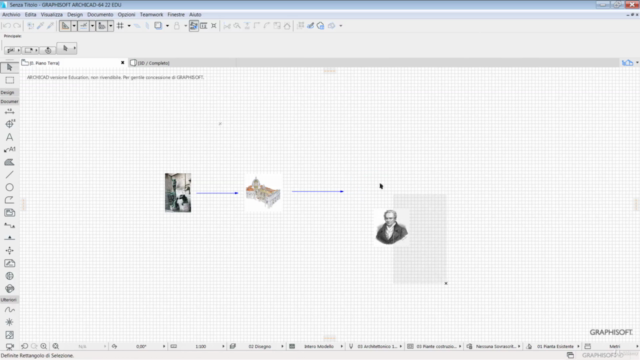This screenshot has width=640, height=360.
Task: Select the Label tool (arrow with A1)
Action: click(x=9, y=150)
